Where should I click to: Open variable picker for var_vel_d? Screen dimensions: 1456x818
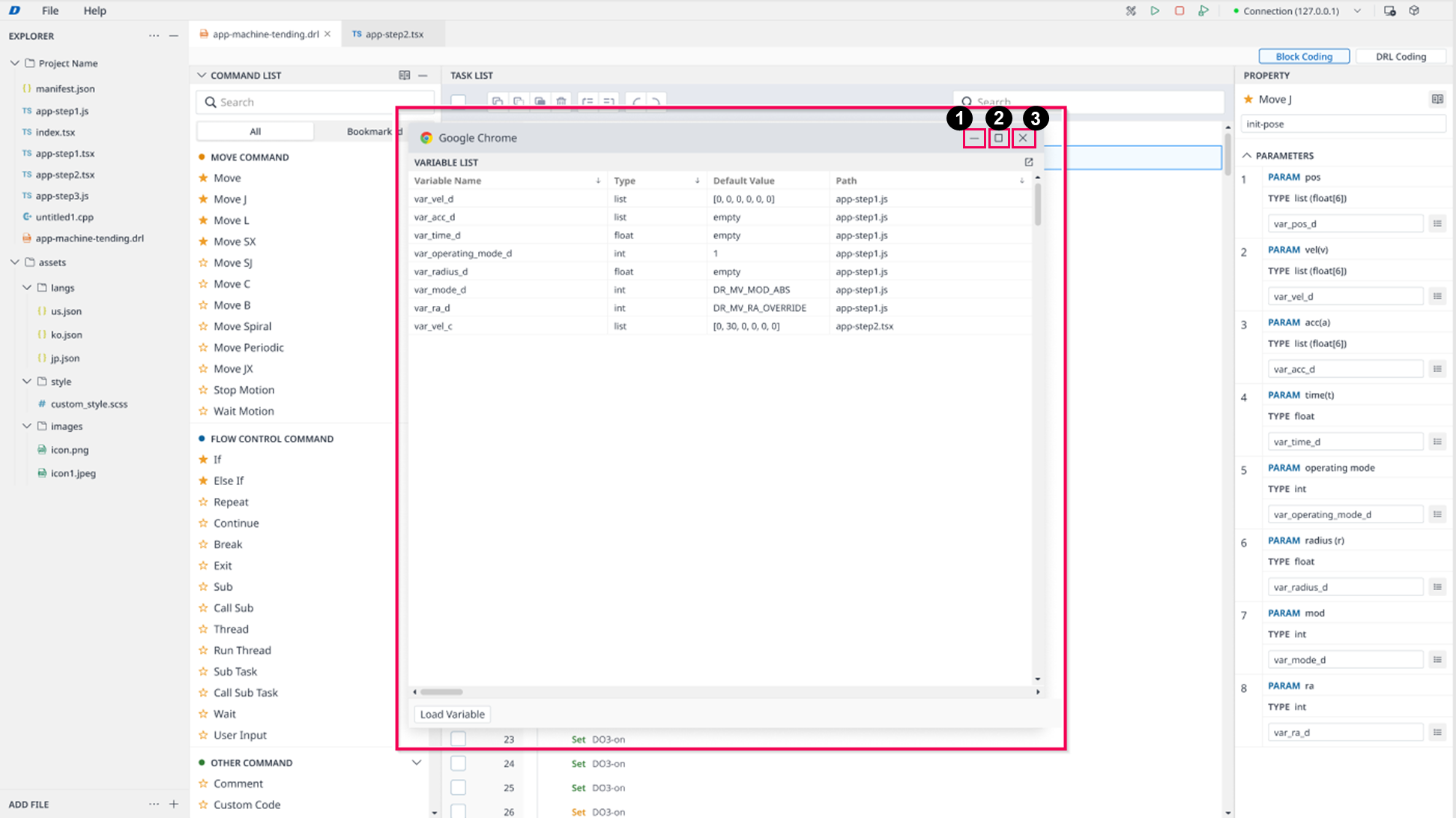pos(1437,296)
